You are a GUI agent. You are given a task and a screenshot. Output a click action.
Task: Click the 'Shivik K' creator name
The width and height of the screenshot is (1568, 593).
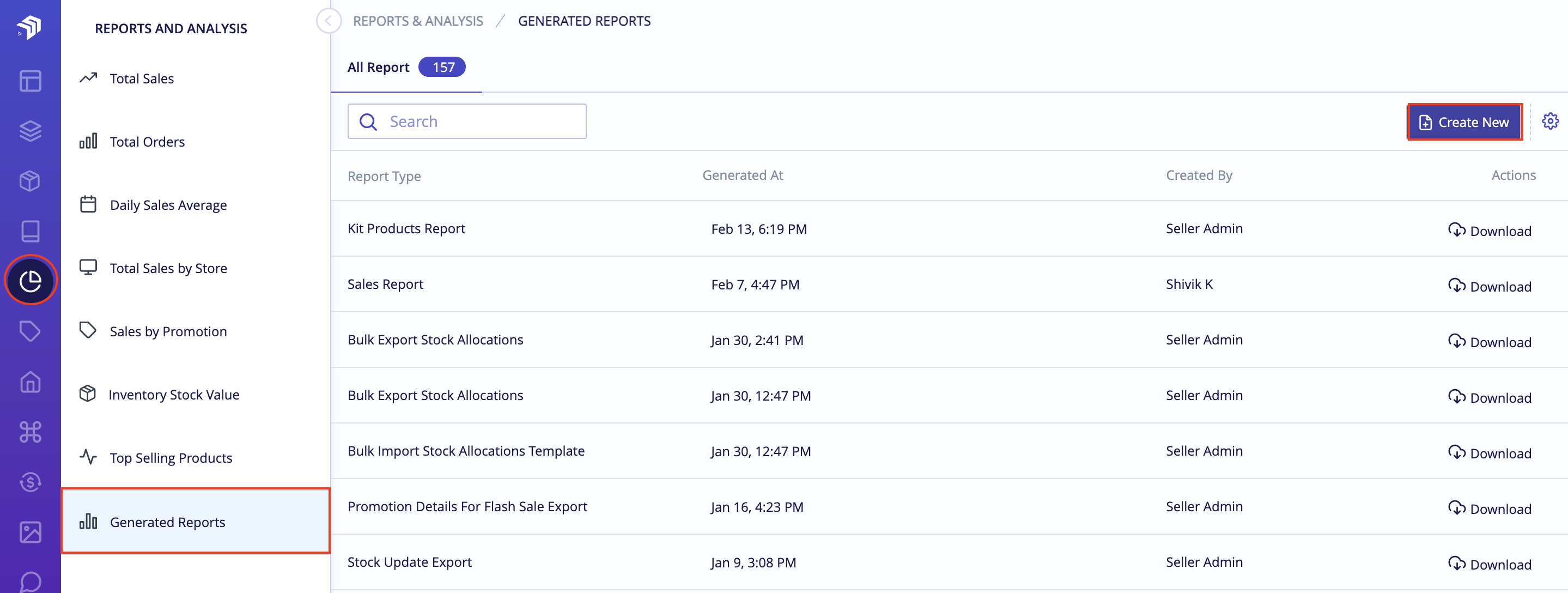pos(1189,285)
